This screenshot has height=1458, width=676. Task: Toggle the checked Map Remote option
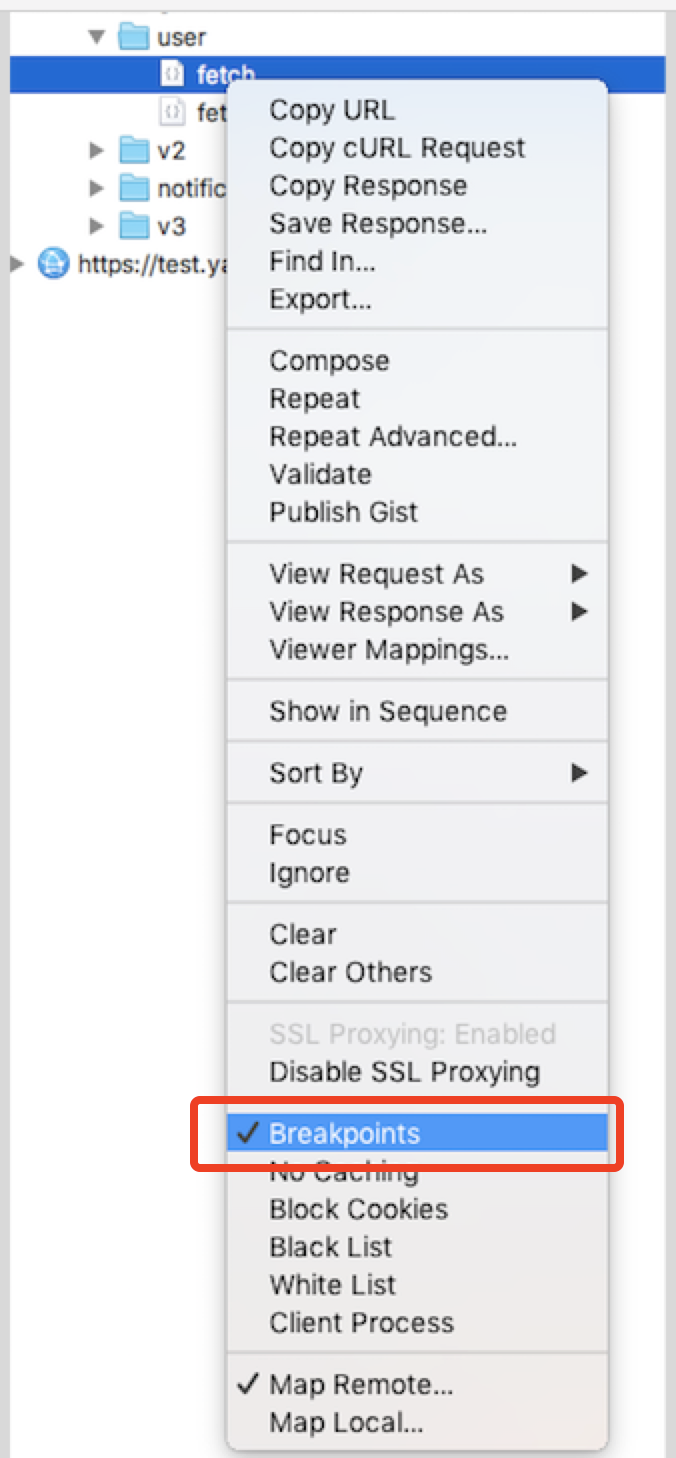[x=360, y=1385]
